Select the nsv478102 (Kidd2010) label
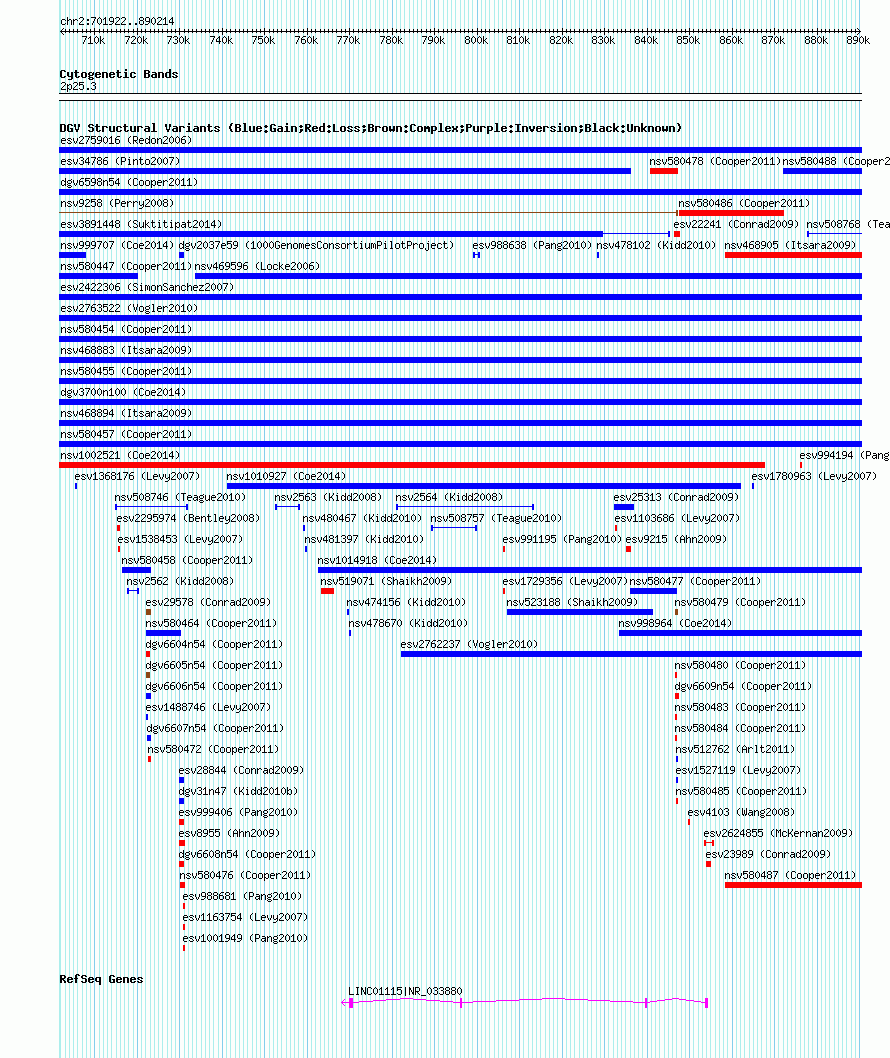 click(656, 245)
